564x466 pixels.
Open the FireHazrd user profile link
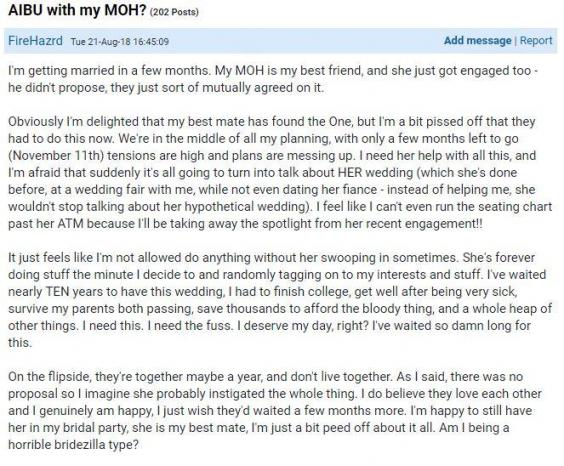[35, 40]
